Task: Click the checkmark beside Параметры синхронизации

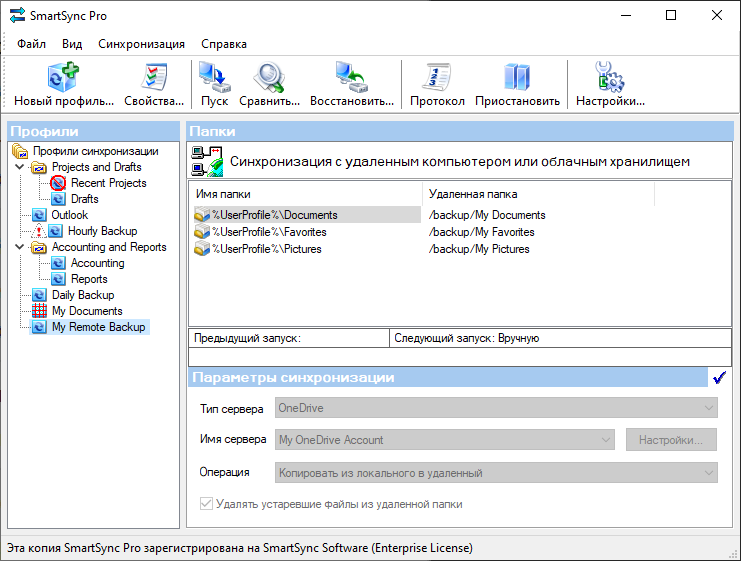Action: 718,378
